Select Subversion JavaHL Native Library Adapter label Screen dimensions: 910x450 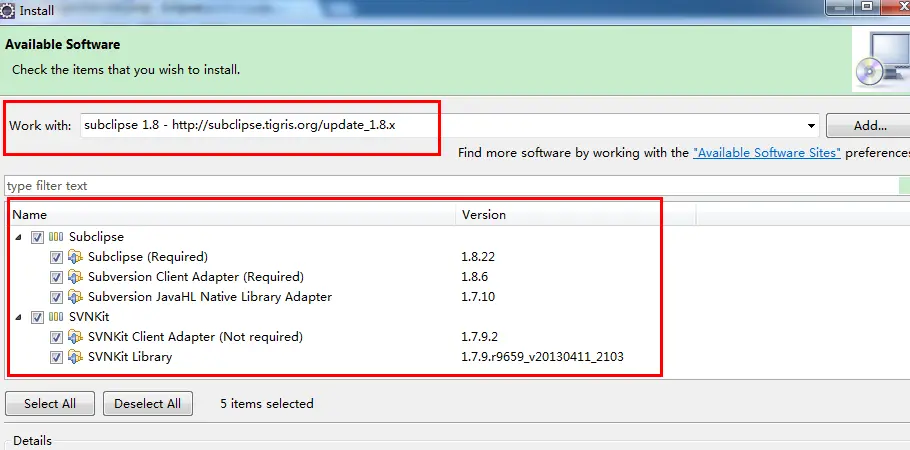click(x=210, y=297)
